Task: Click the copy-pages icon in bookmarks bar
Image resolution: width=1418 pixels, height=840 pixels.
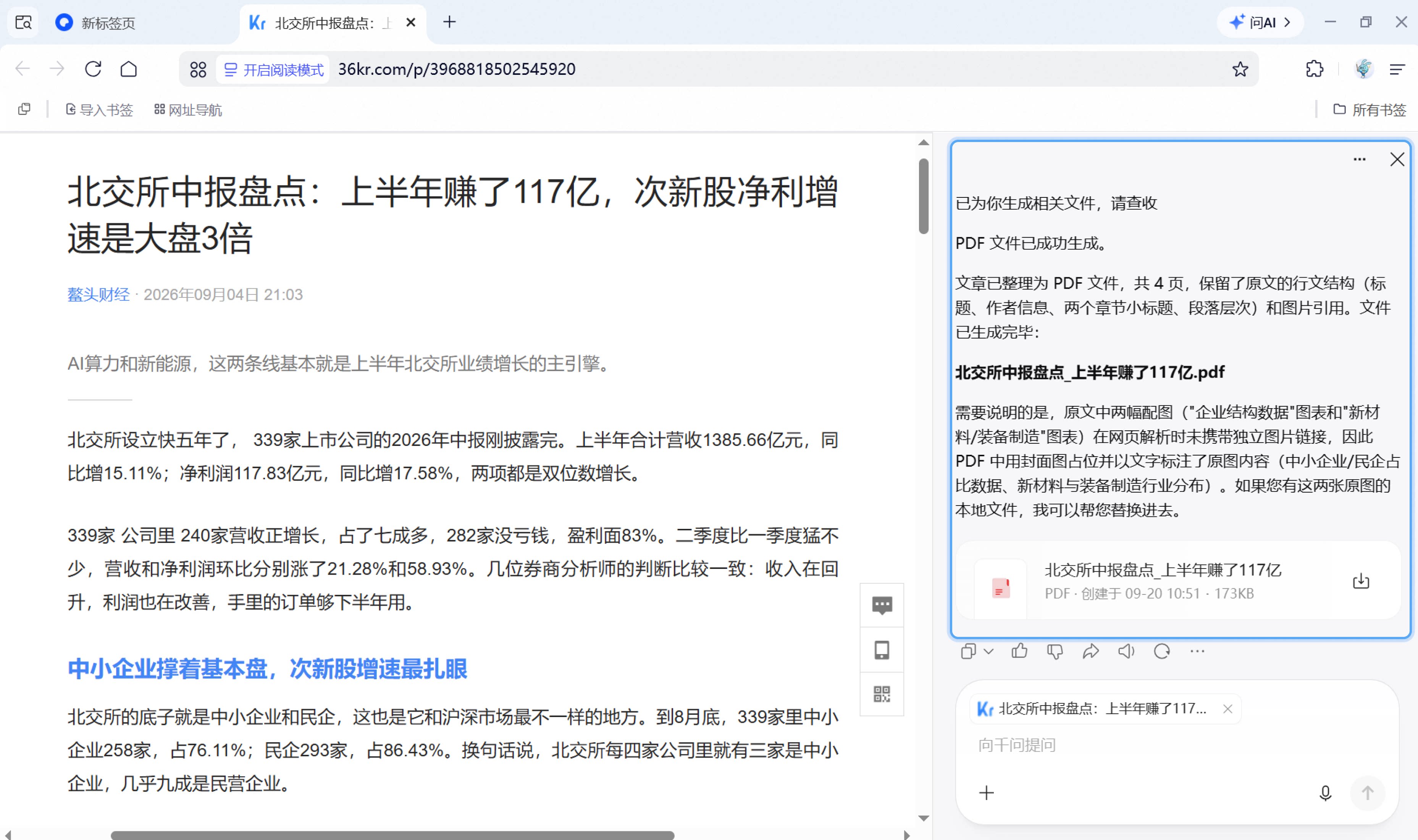Action: pyautogui.click(x=24, y=109)
